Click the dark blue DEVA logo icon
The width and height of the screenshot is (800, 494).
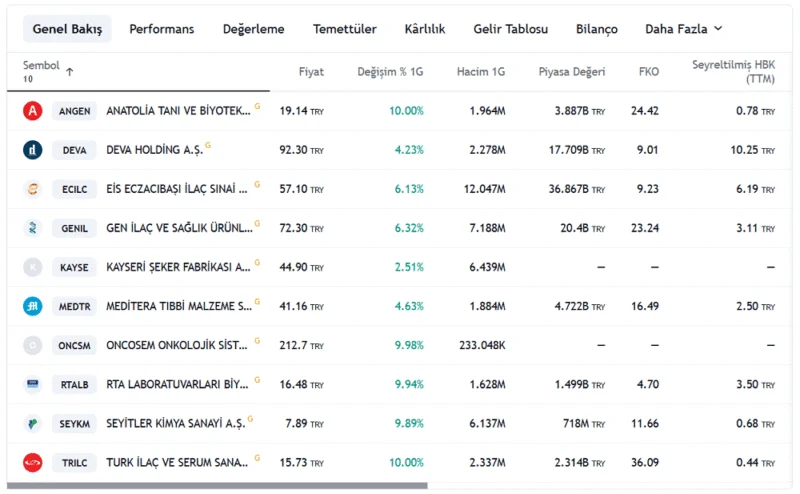(x=33, y=150)
